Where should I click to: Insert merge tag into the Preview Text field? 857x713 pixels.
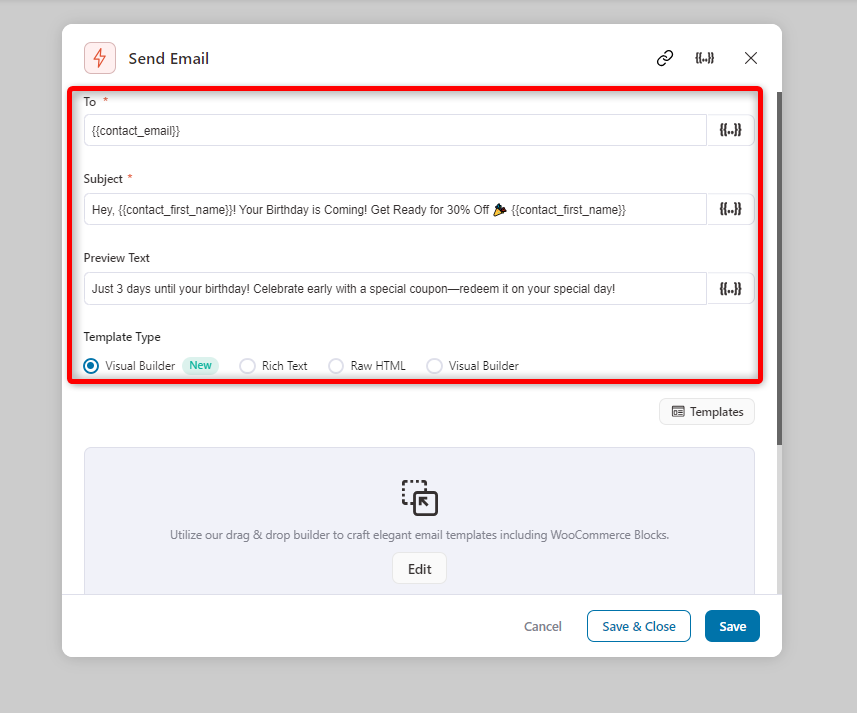coord(730,288)
